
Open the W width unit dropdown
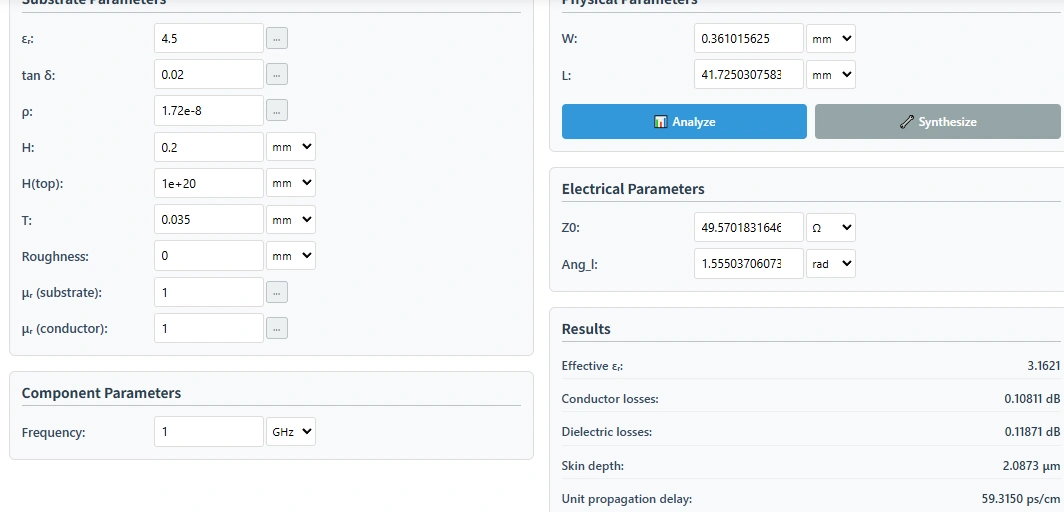pos(831,39)
